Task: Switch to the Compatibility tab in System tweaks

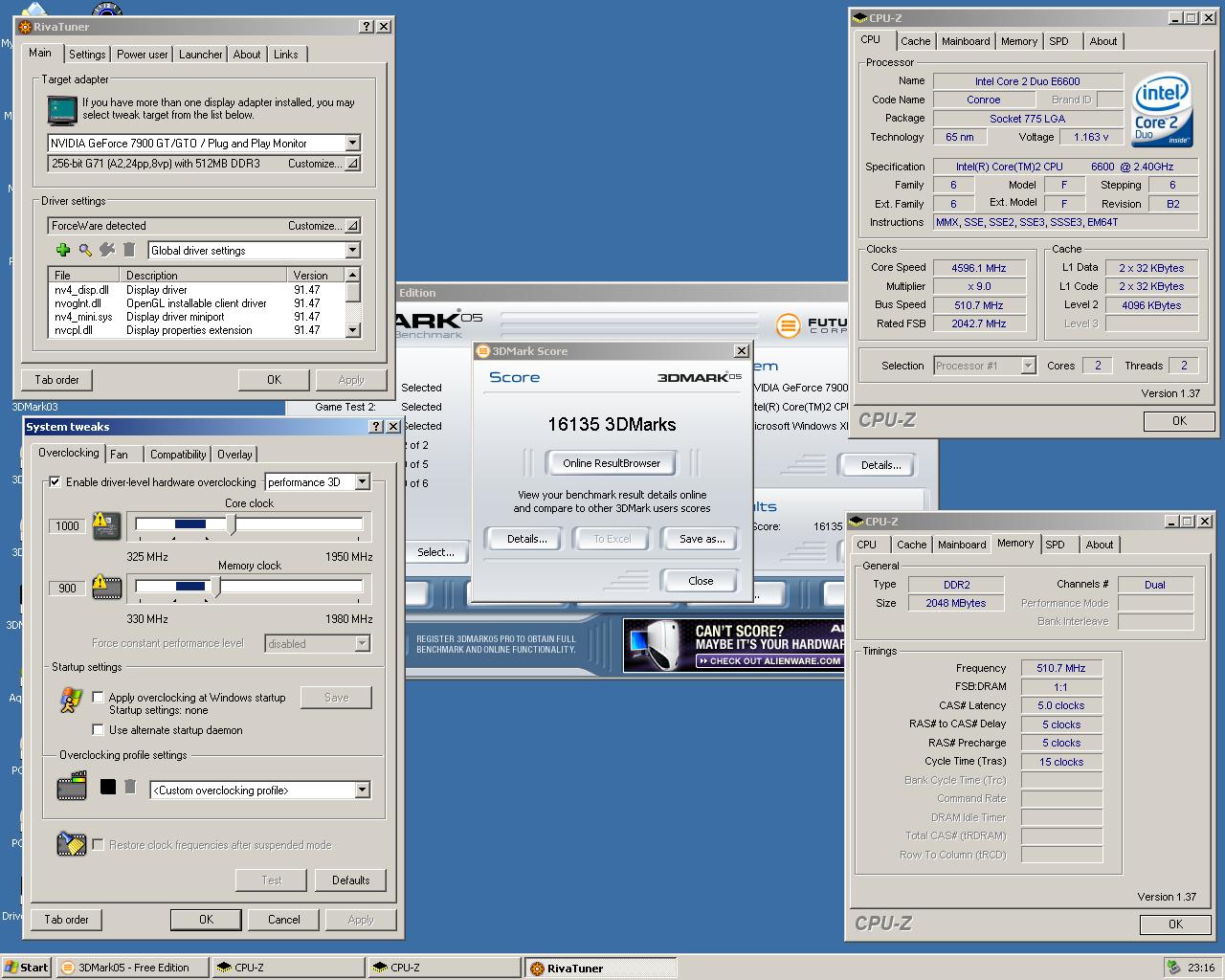Action: coord(178,455)
